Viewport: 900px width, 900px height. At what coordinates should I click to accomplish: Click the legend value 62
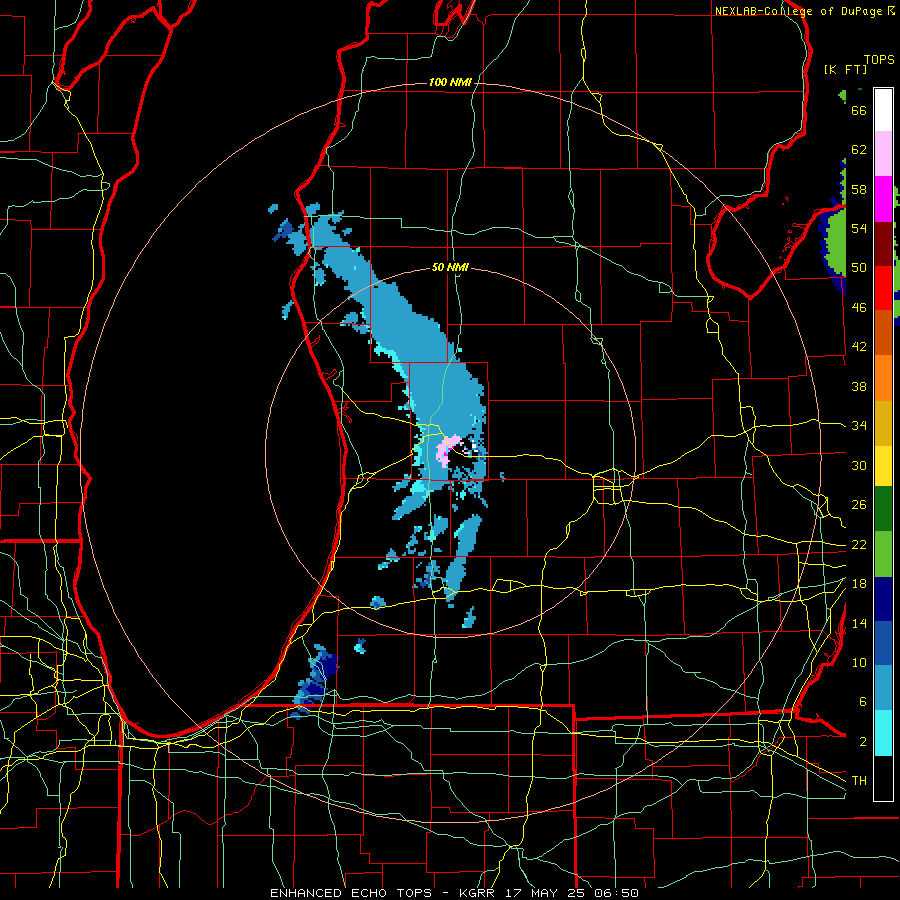859,150
